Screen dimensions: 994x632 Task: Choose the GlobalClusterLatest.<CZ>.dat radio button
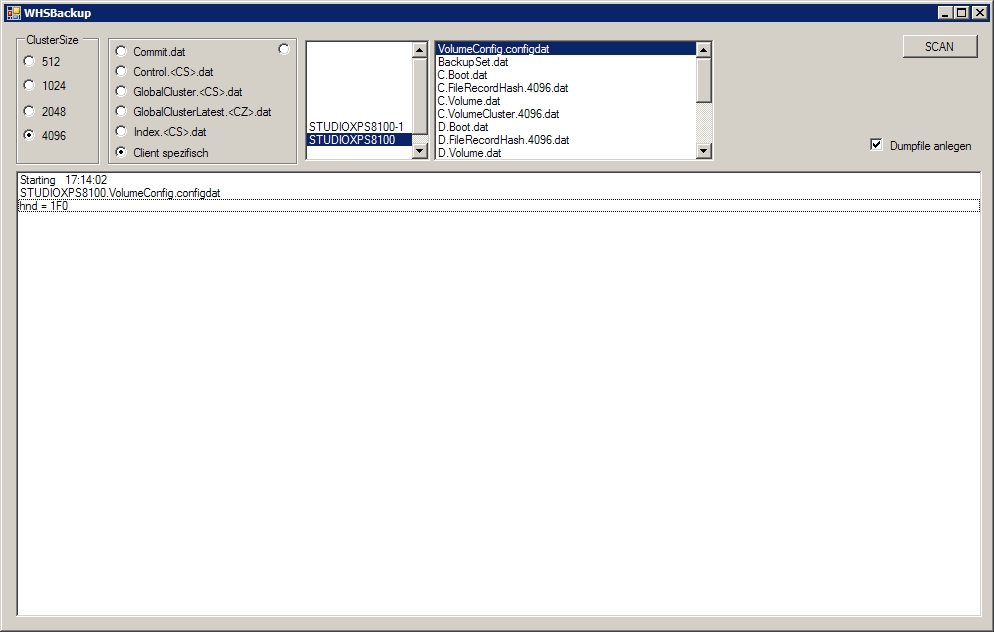click(x=121, y=112)
